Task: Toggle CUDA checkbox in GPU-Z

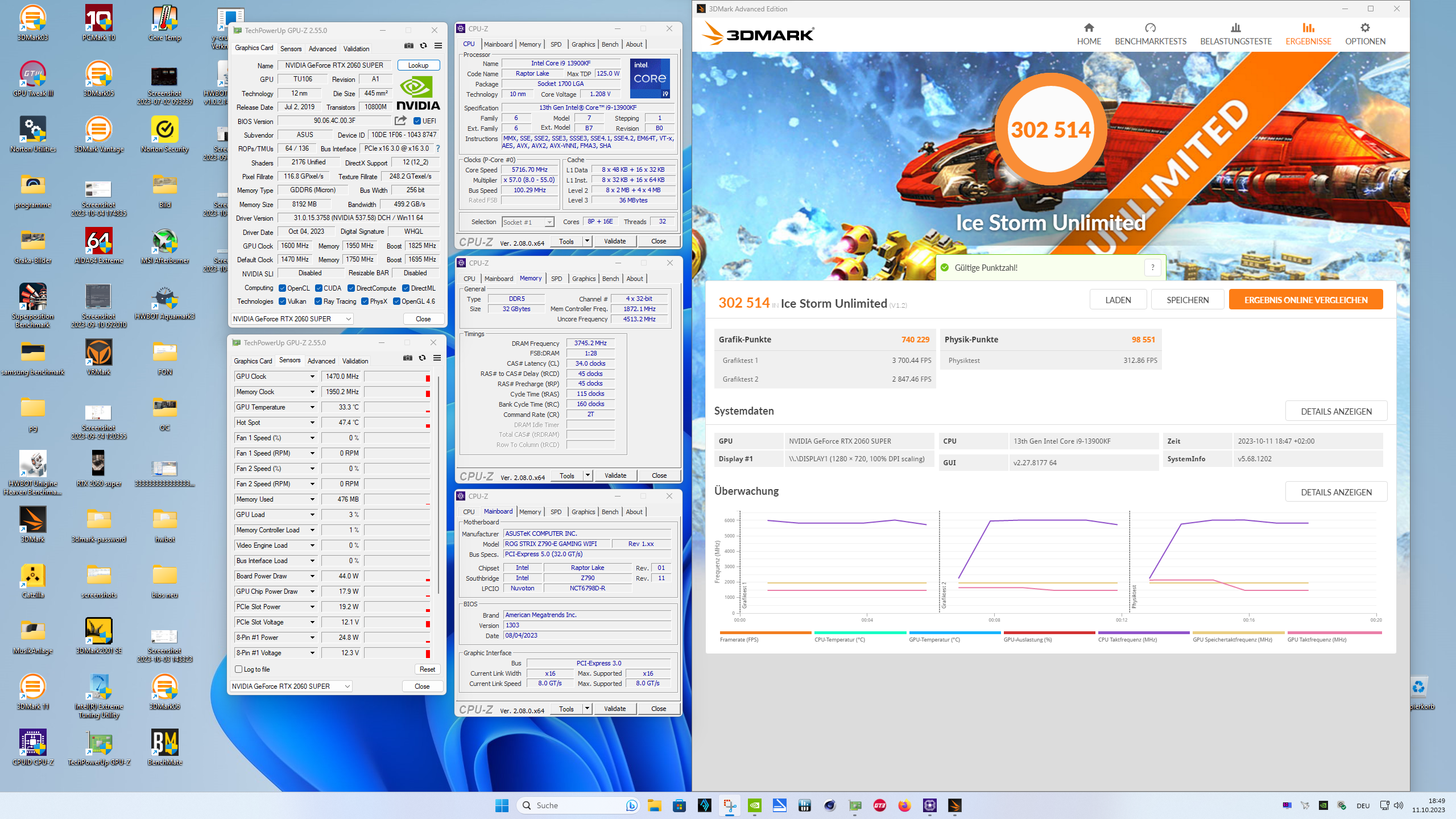Action: click(x=318, y=288)
